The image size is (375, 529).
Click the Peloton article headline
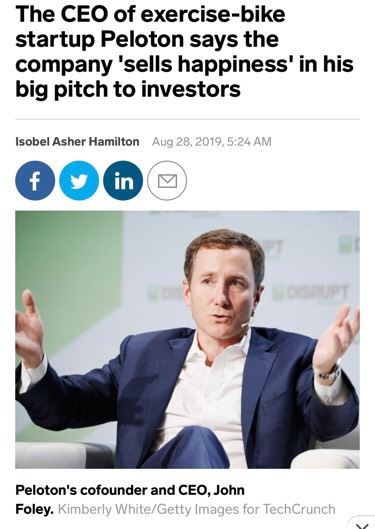pos(184,52)
